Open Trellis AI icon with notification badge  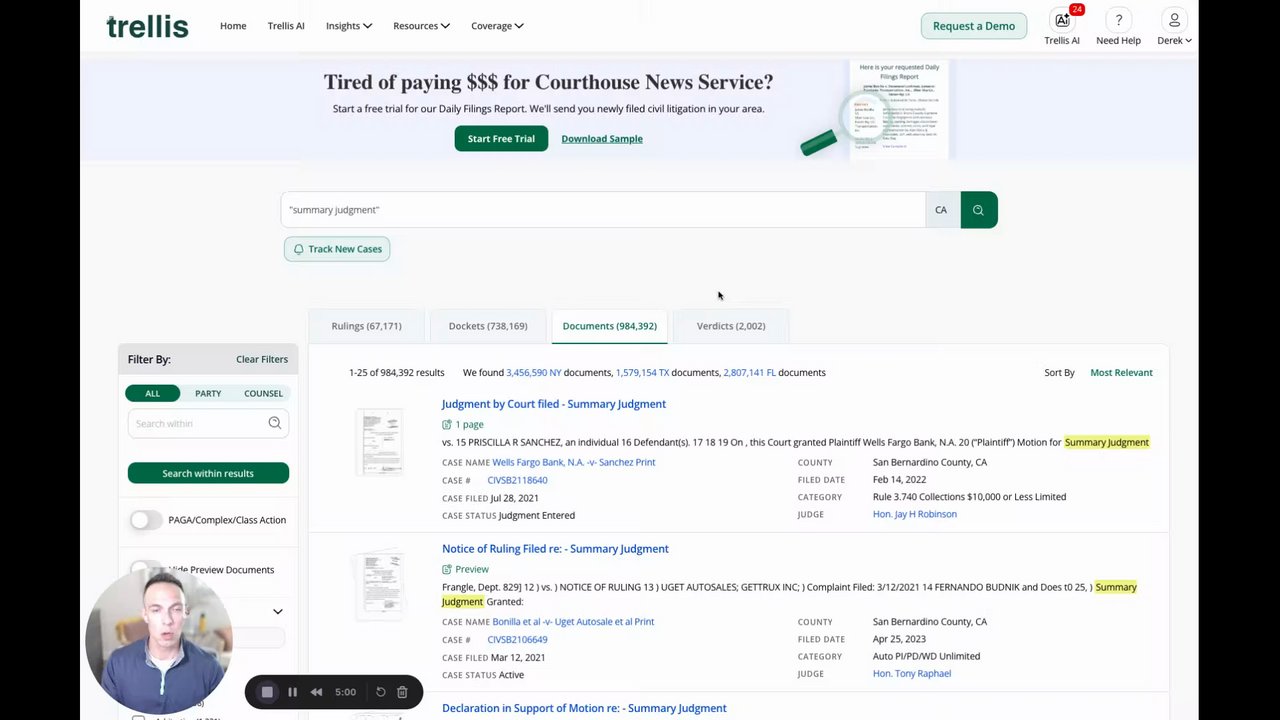pos(1061,21)
